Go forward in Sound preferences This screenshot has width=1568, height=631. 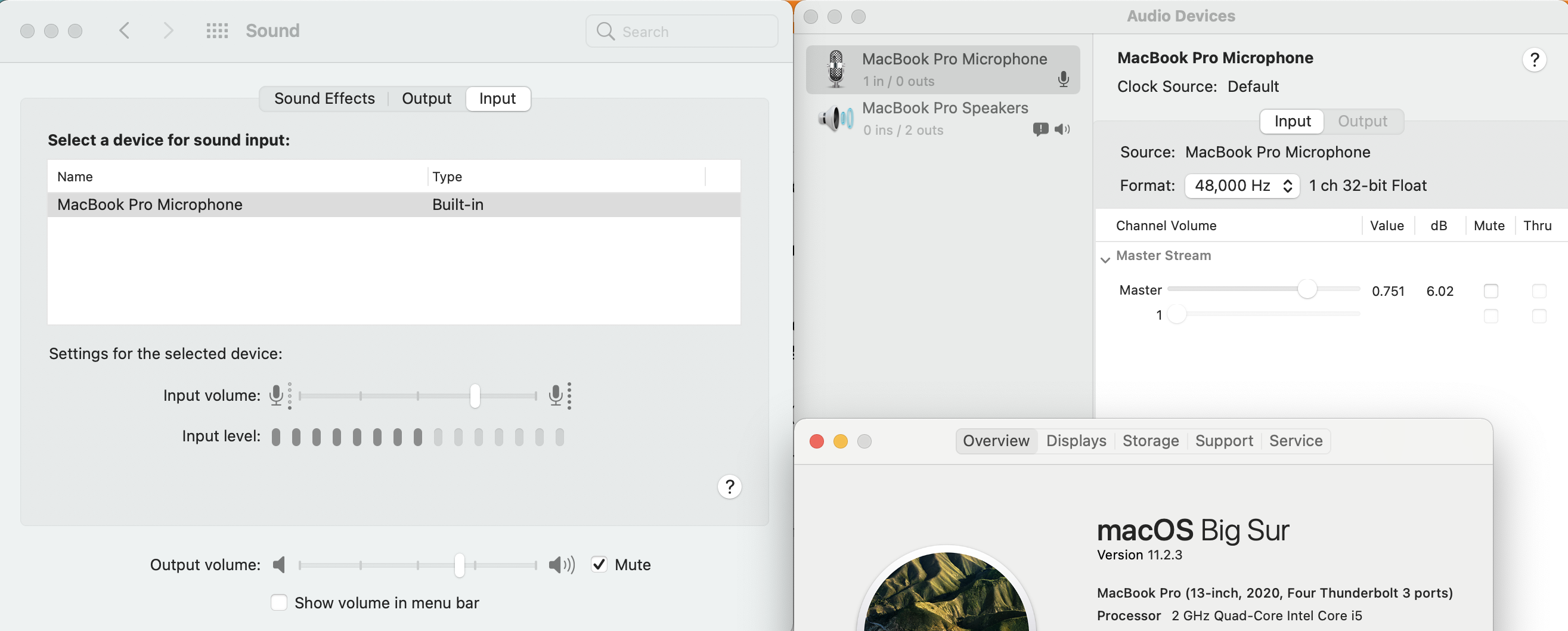coord(168,30)
